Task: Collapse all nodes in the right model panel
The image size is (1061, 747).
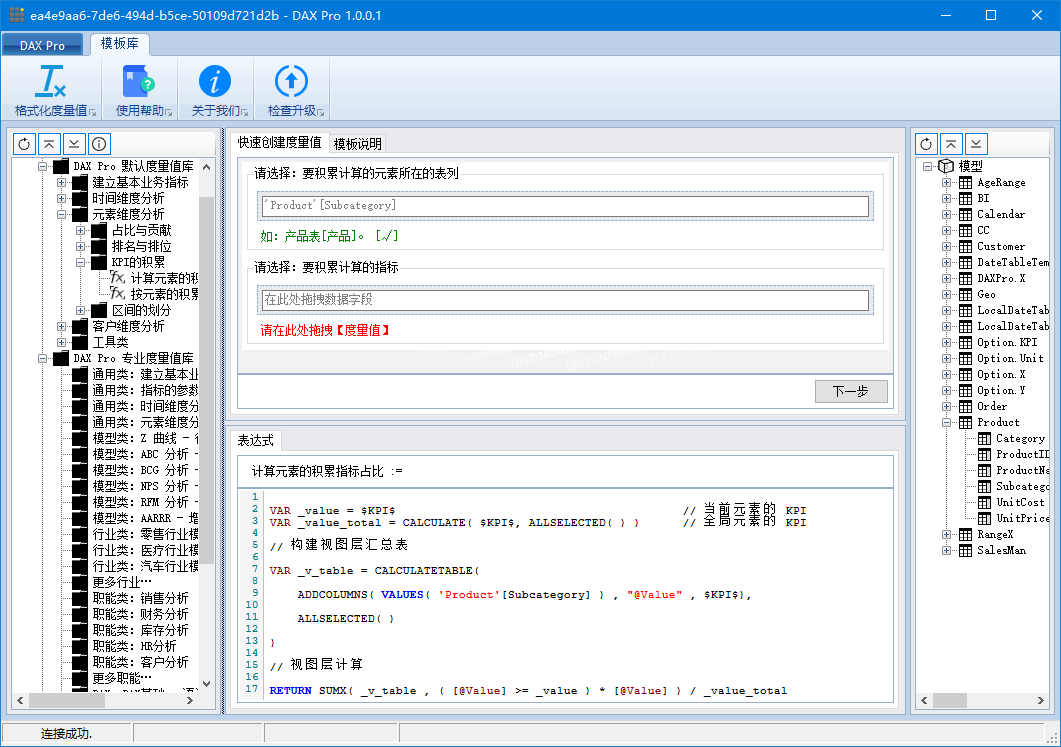Action: coord(951,144)
